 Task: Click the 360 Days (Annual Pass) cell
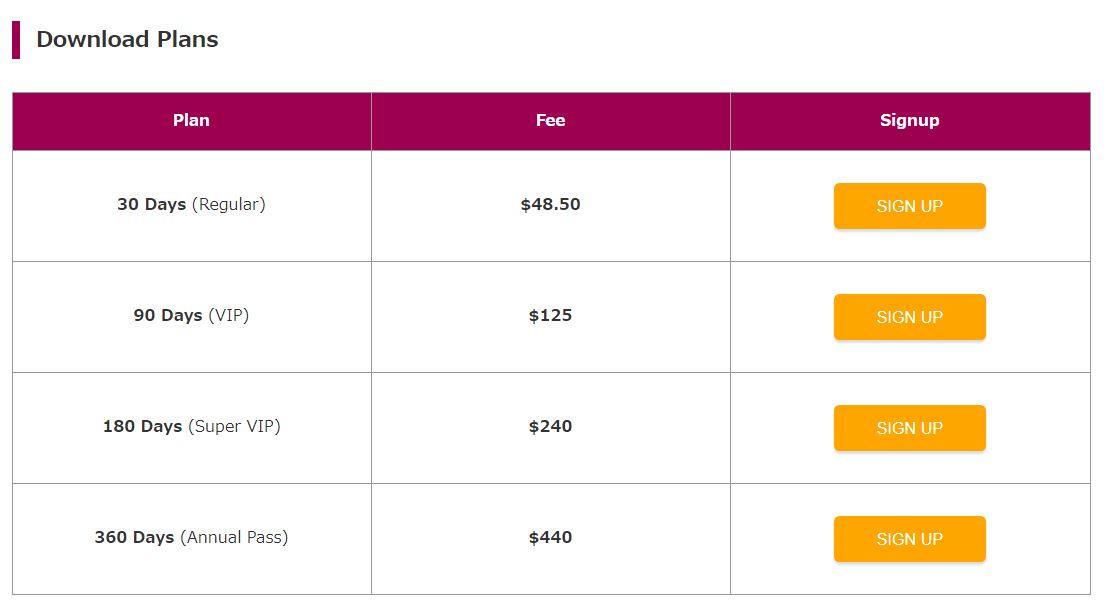tap(191, 537)
